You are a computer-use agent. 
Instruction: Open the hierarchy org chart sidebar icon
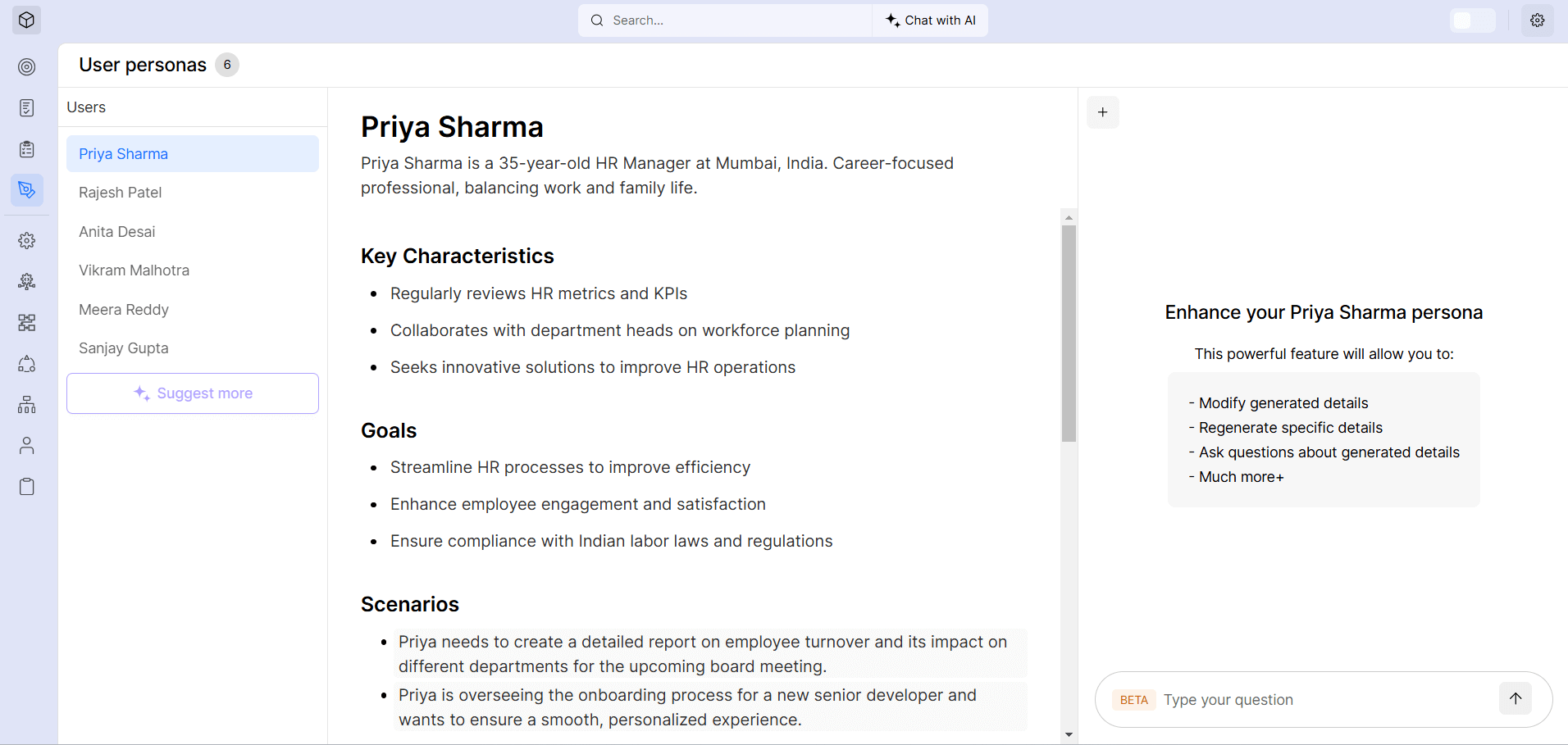click(x=27, y=404)
